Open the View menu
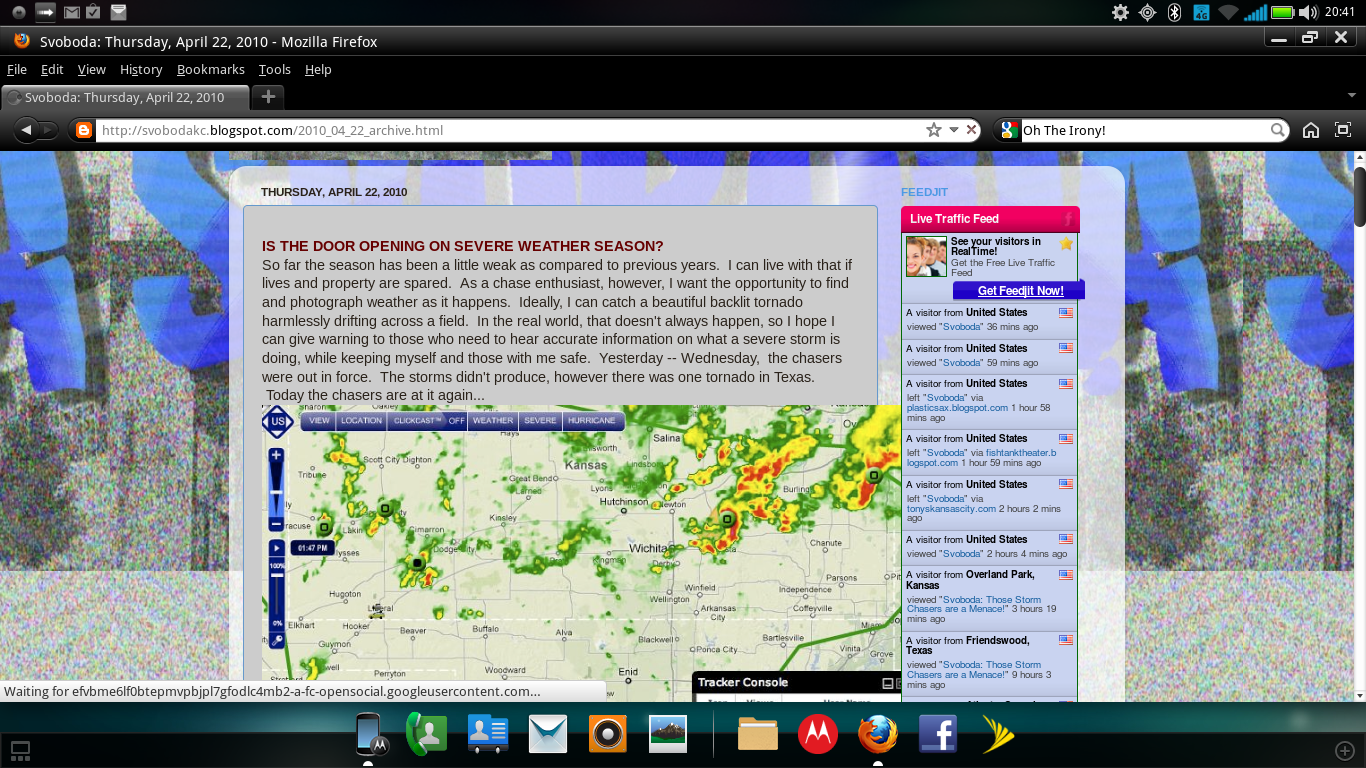This screenshot has width=1366, height=768. tap(92, 69)
